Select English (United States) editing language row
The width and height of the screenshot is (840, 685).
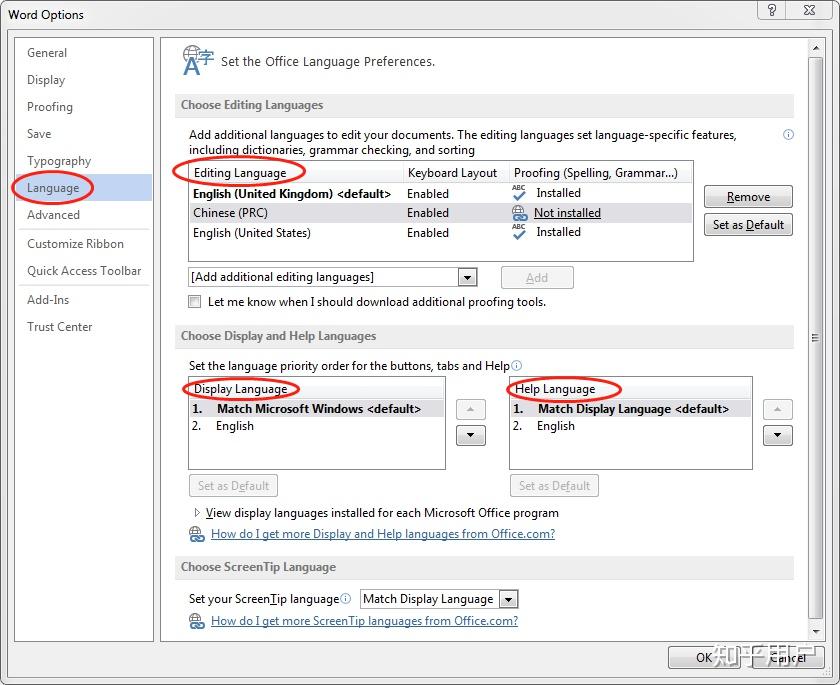440,232
